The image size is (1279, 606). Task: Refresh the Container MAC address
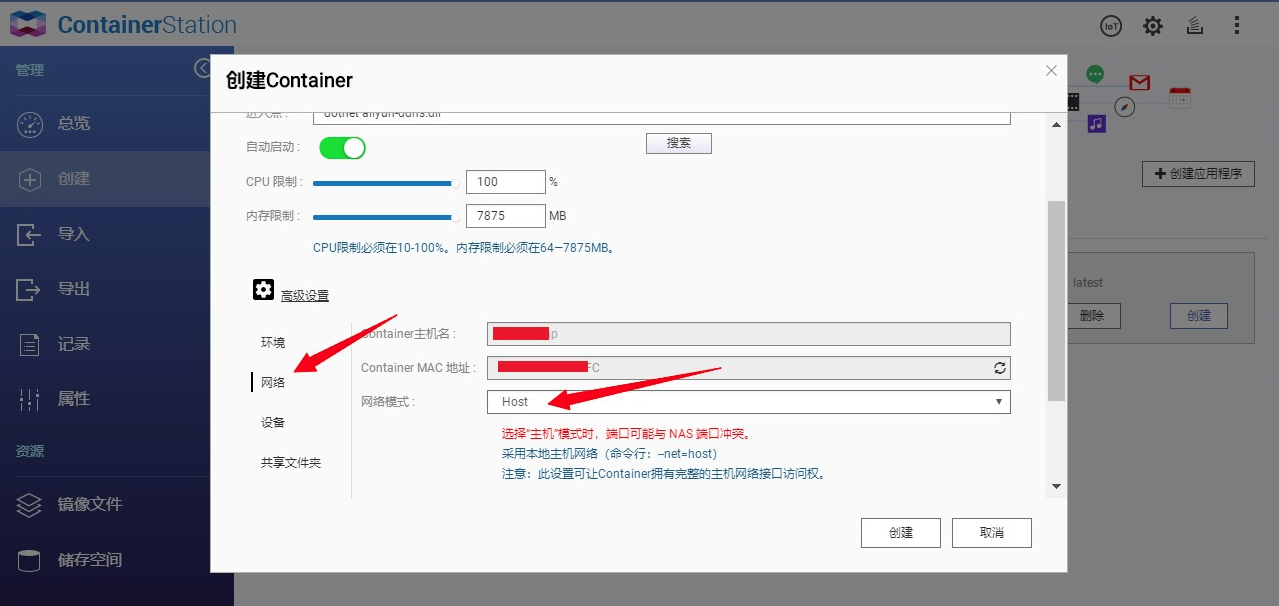click(x=999, y=368)
